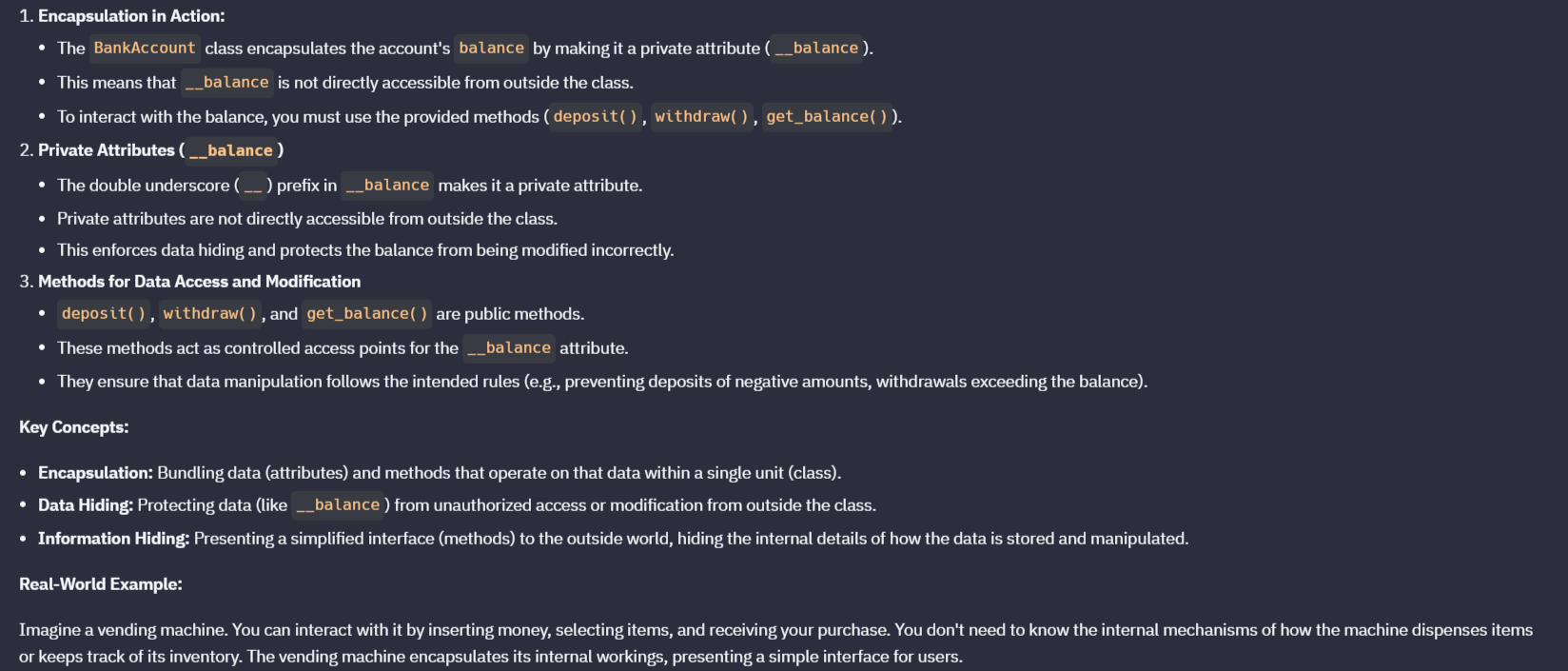This screenshot has height=671, width=1568.
Task: Click the "Encapsulation in Action:" heading
Action: tap(131, 16)
